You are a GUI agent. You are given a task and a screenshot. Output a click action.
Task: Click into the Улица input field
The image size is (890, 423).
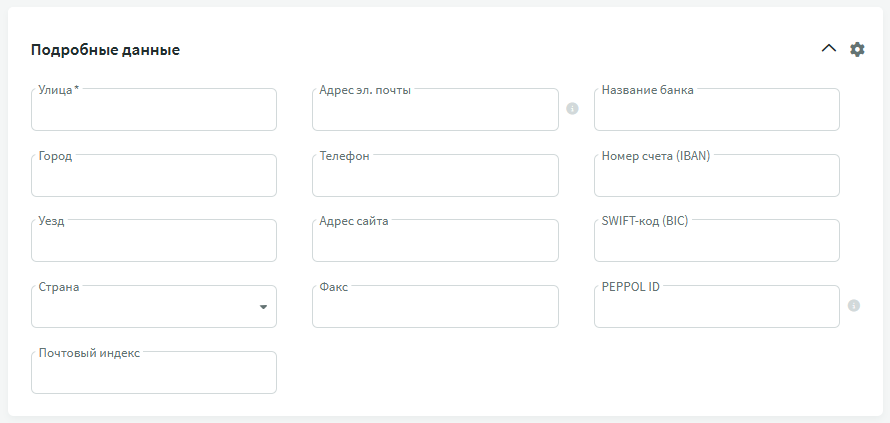(153, 112)
